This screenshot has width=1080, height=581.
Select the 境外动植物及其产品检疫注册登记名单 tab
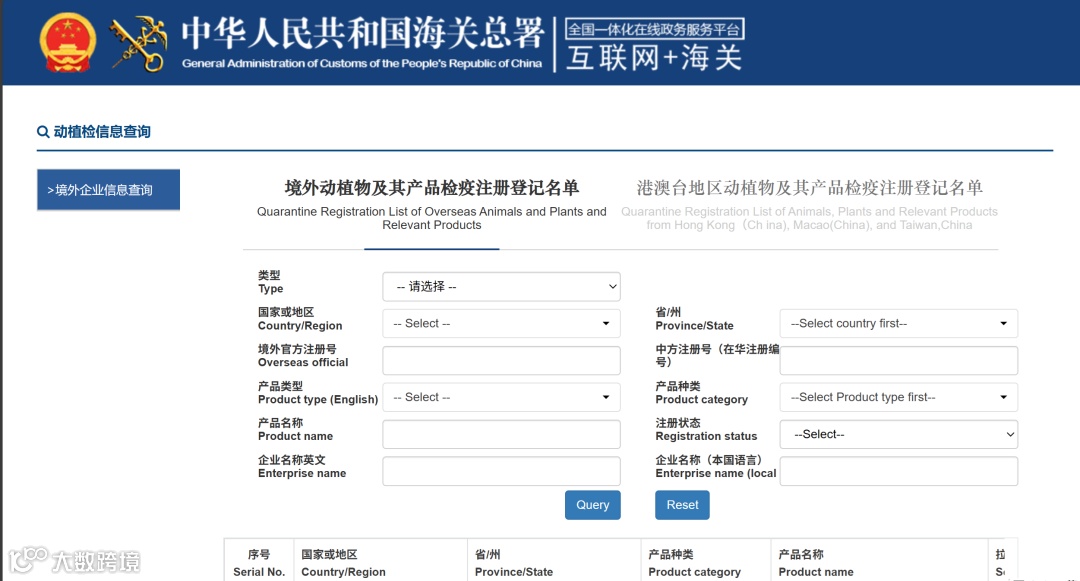[x=432, y=204]
